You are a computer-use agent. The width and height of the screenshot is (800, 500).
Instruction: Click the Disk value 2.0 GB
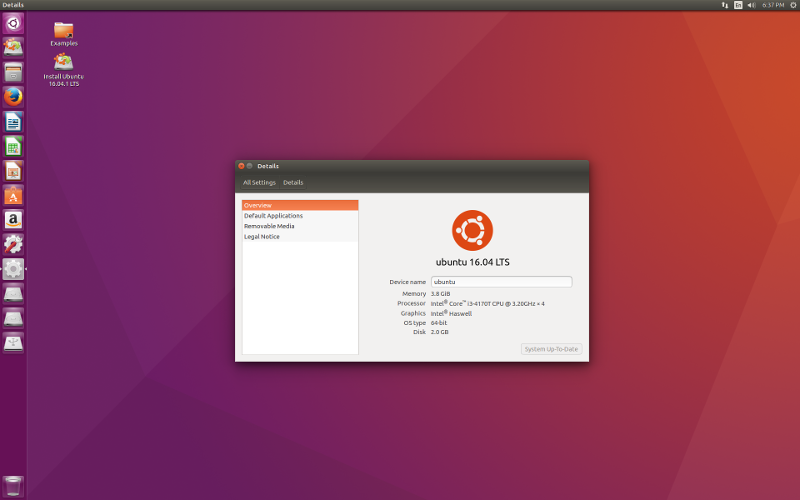tap(439, 332)
